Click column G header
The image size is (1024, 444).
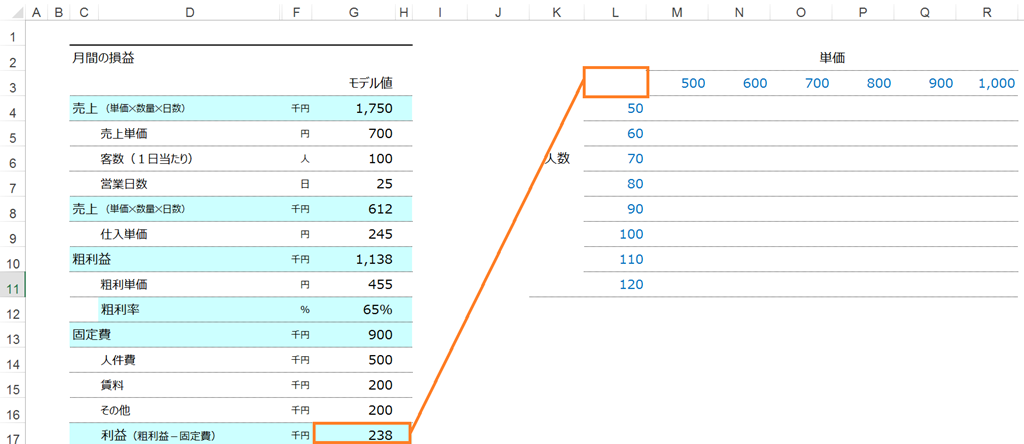pos(353,11)
